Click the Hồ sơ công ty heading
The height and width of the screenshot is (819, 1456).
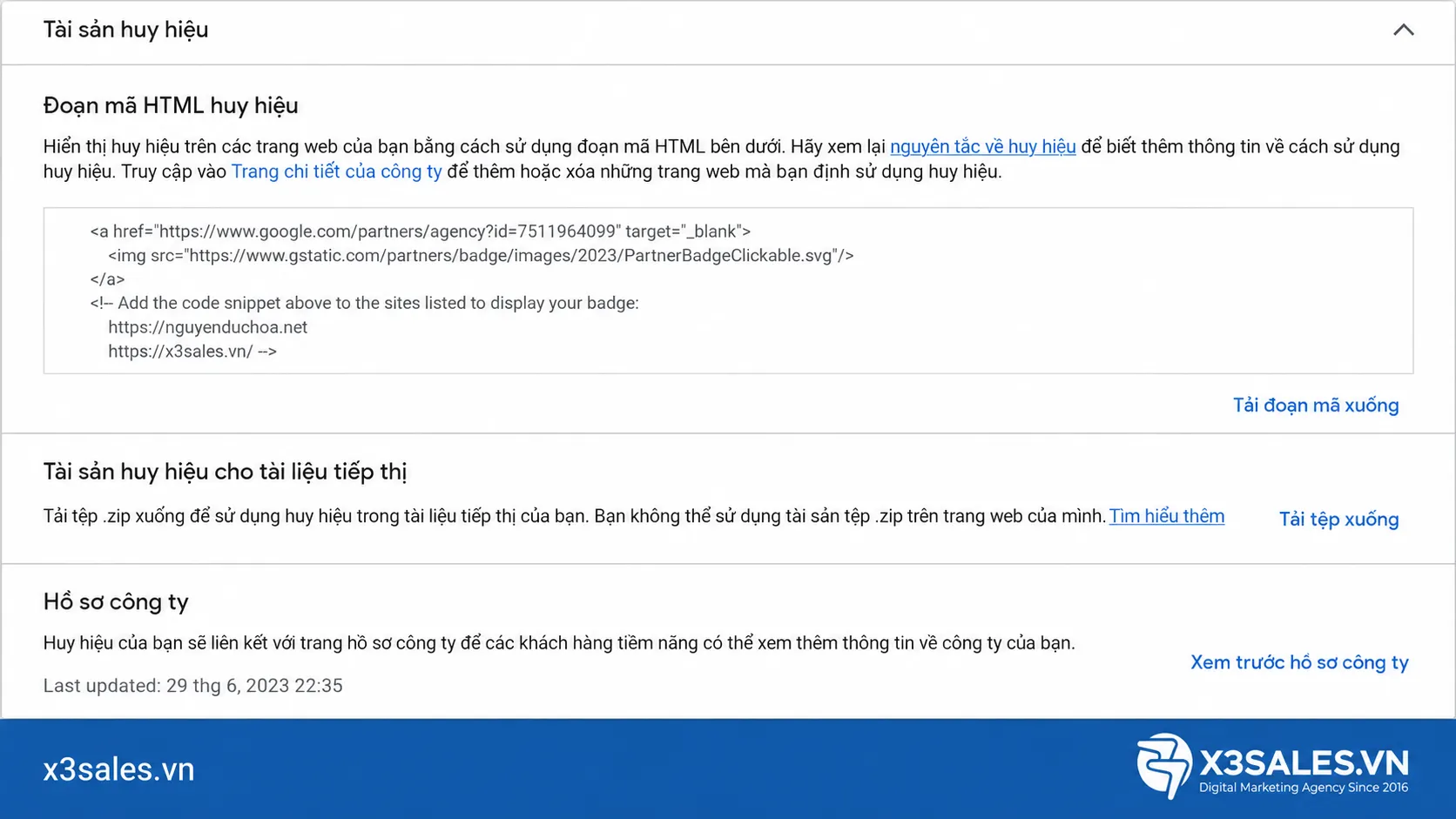116,602
